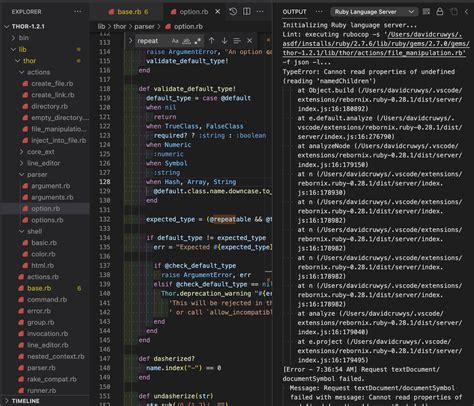Viewport: 474px width, 406px height.
Task: Open the panel ellipsis menu next to OUTPUT
Action: point(319,12)
